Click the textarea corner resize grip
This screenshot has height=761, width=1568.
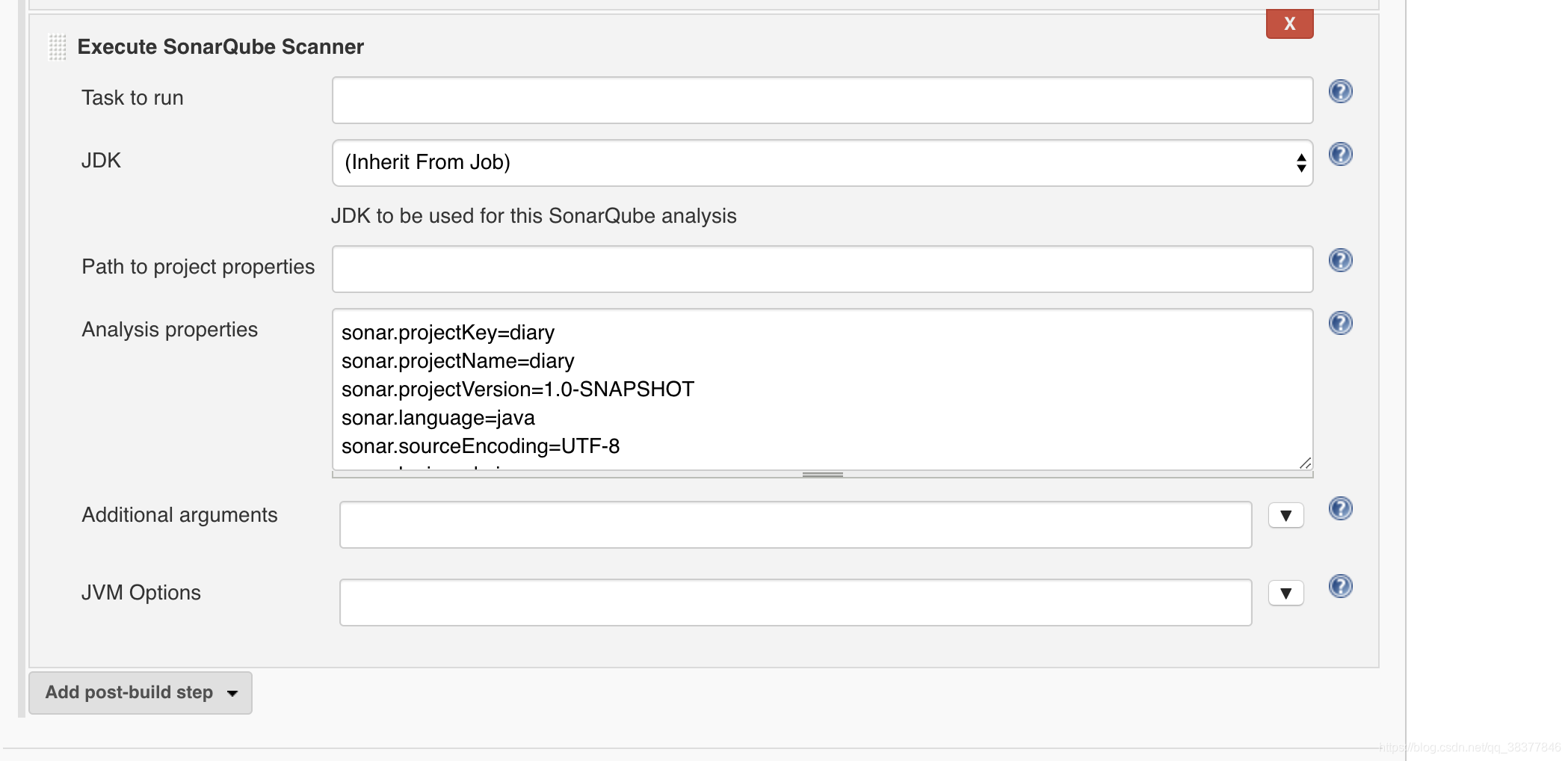[x=1305, y=463]
